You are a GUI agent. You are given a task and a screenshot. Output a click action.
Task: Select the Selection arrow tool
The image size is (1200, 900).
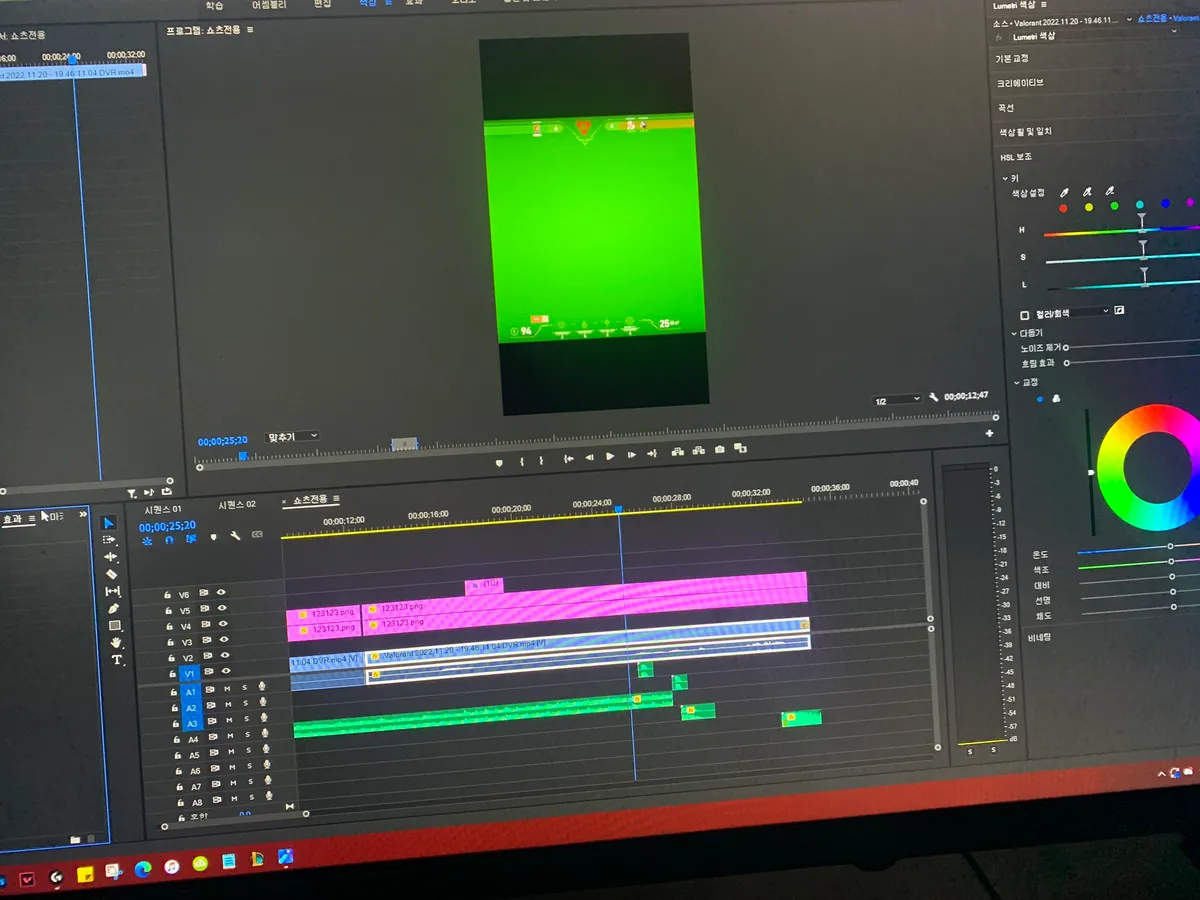click(x=109, y=523)
